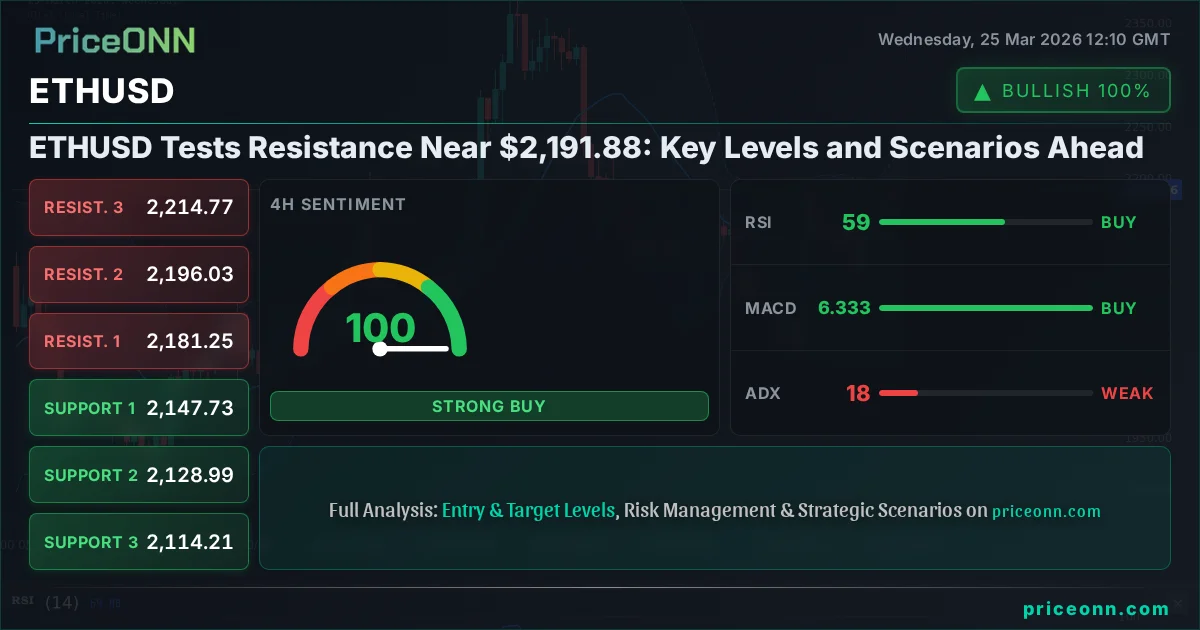Select the ETHUSD symbol heading
Image resolution: width=1200 pixels, height=630 pixels.
(x=101, y=91)
